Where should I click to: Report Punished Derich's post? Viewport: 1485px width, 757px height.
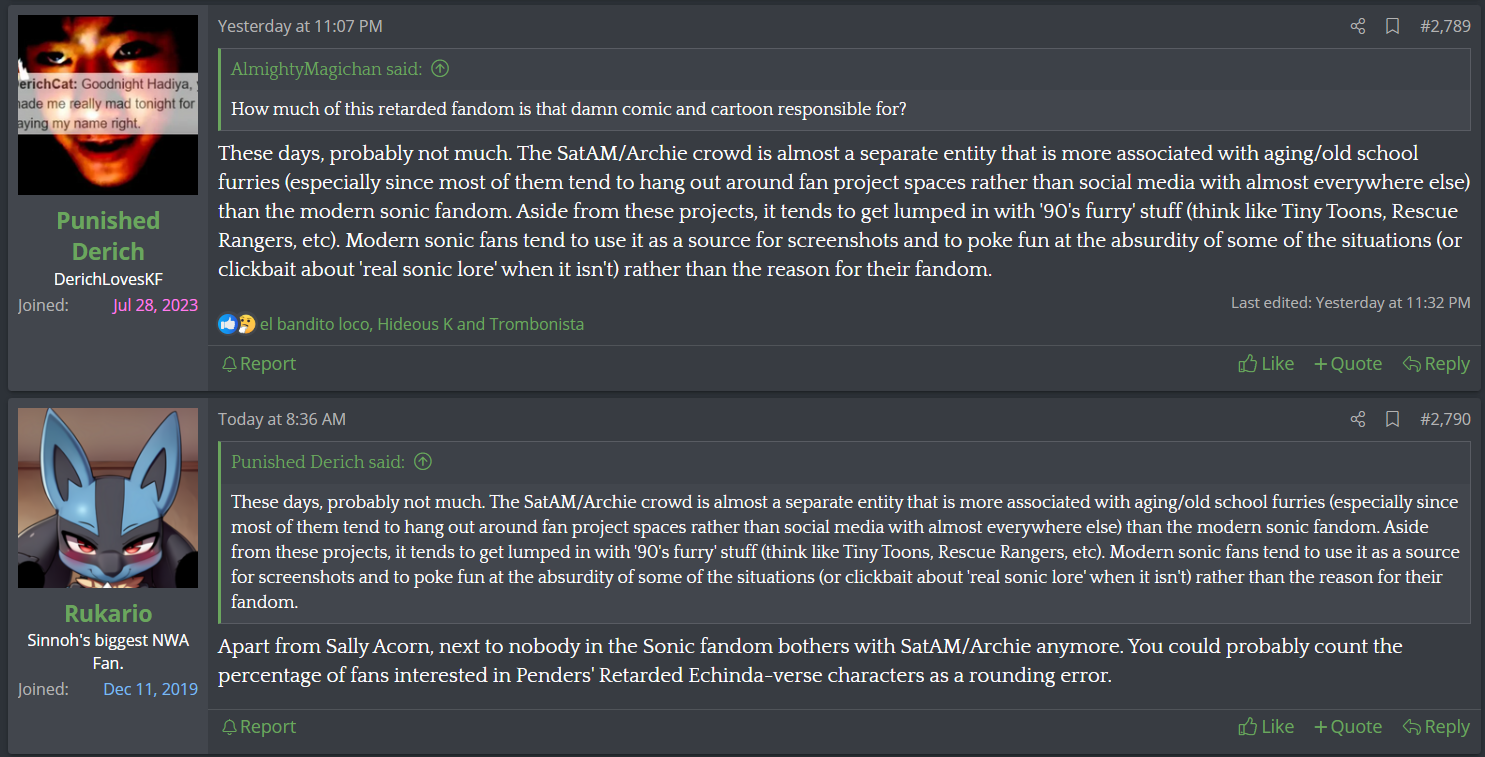point(259,364)
